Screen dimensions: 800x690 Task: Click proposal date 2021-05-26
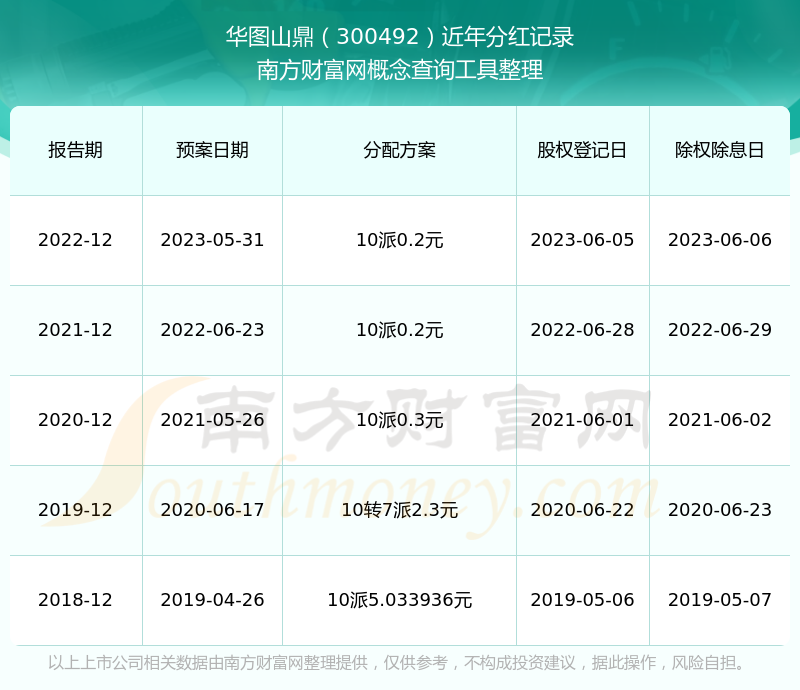coord(212,420)
